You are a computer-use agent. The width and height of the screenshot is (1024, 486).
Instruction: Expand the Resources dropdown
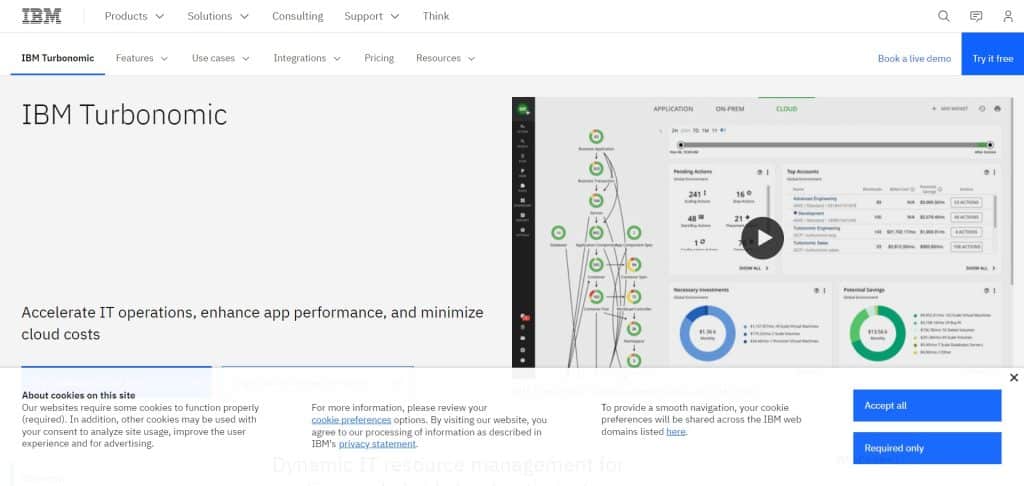point(445,58)
